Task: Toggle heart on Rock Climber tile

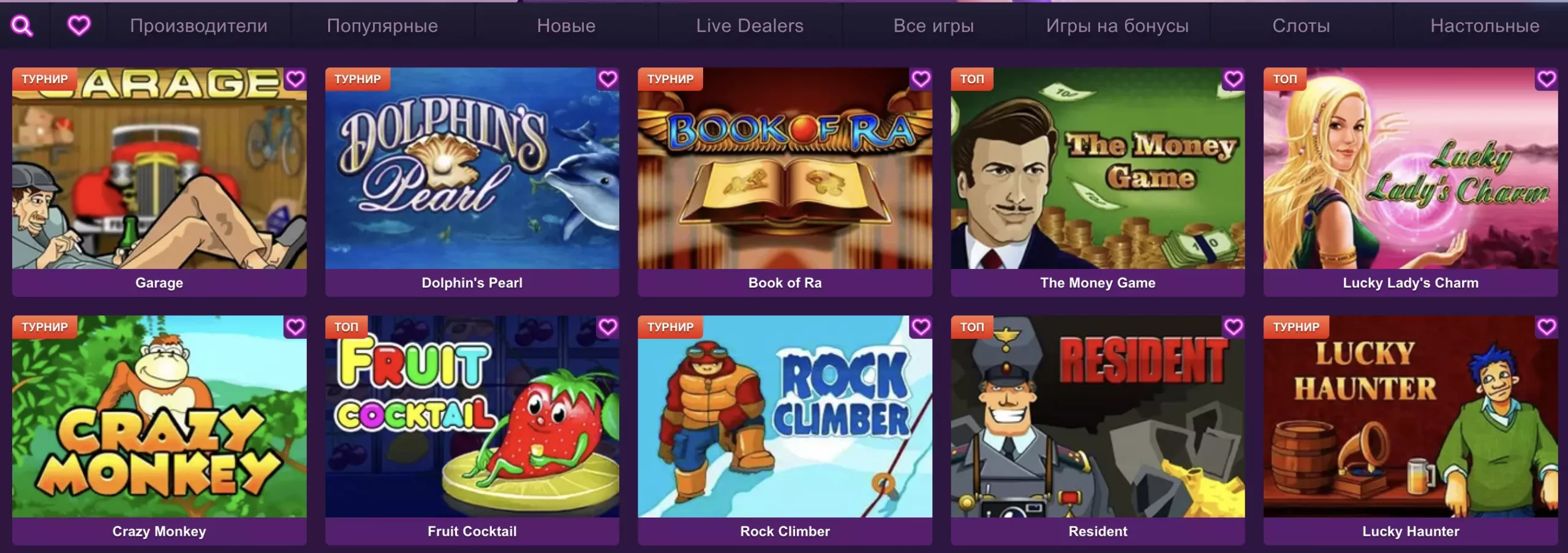Action: pos(921,328)
